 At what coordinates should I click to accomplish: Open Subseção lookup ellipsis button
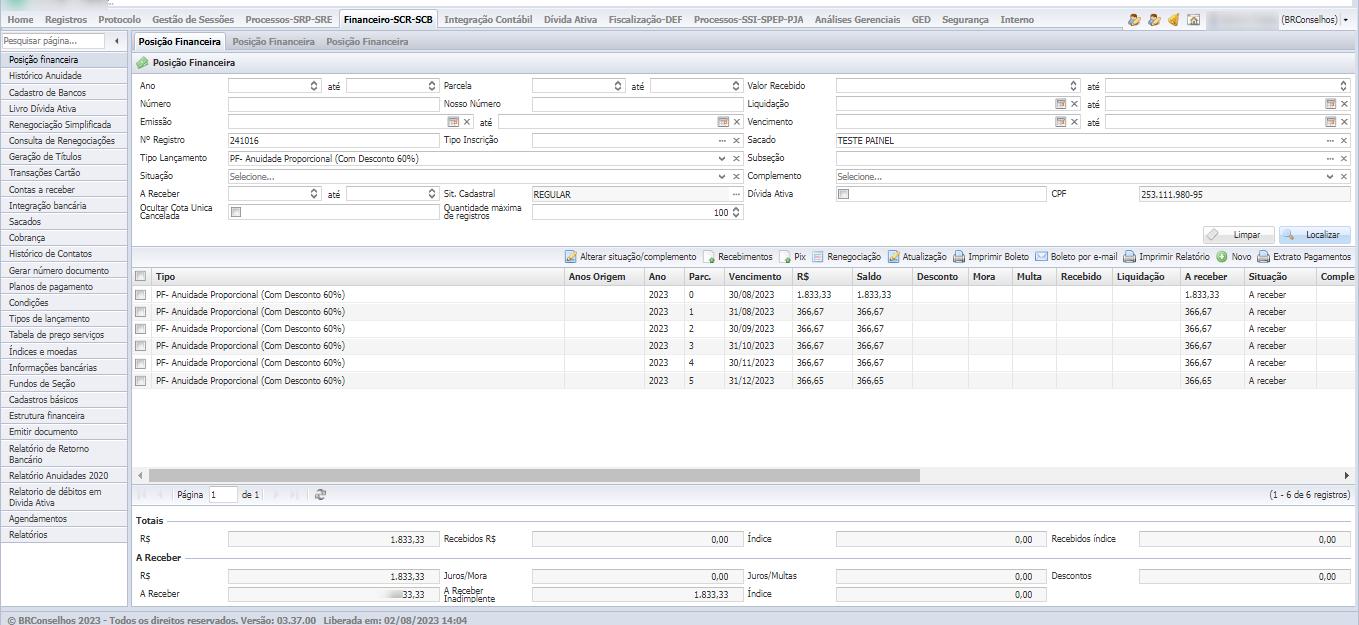(1330, 159)
